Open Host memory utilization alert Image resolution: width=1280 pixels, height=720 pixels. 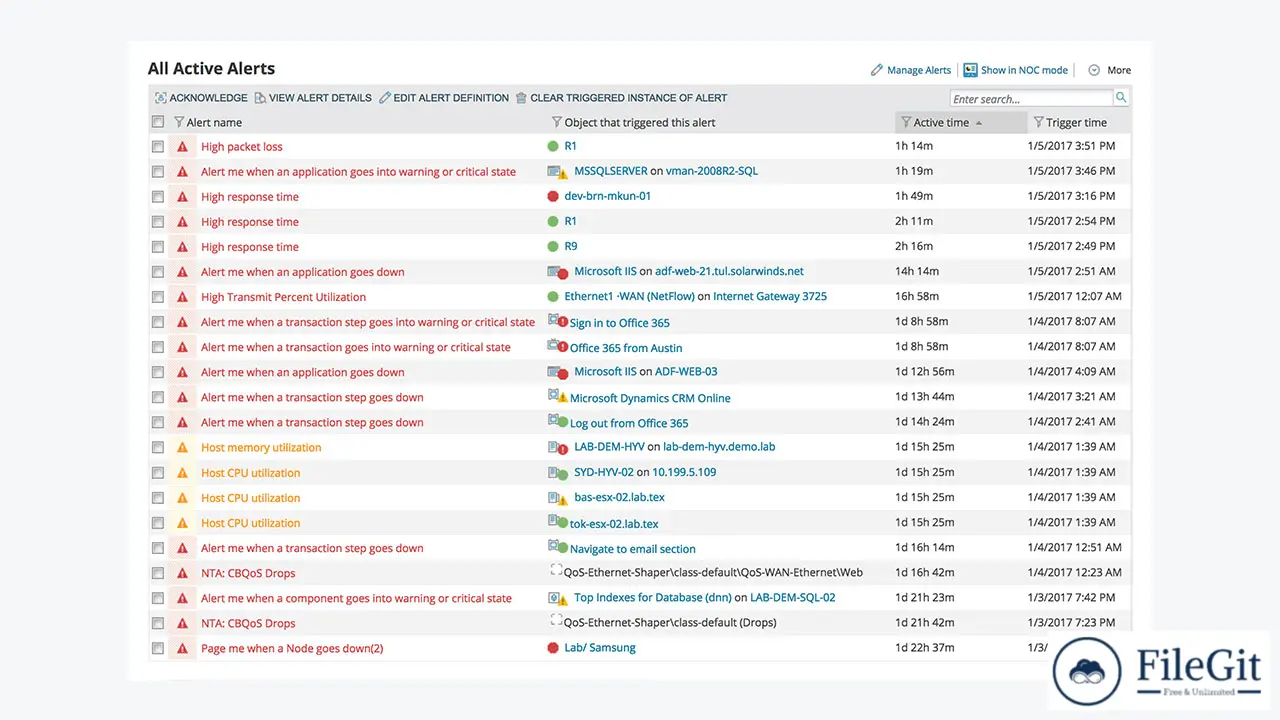261,448
